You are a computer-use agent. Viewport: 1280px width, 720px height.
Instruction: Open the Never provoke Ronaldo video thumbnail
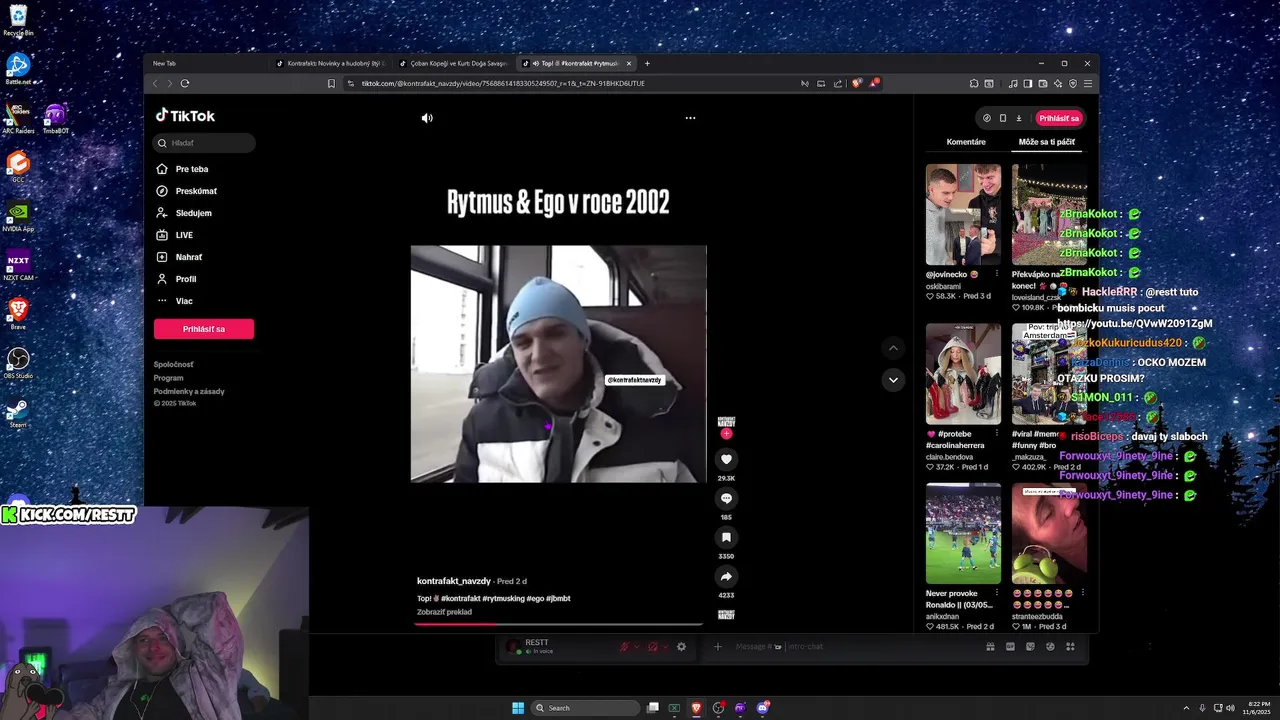[x=963, y=534]
